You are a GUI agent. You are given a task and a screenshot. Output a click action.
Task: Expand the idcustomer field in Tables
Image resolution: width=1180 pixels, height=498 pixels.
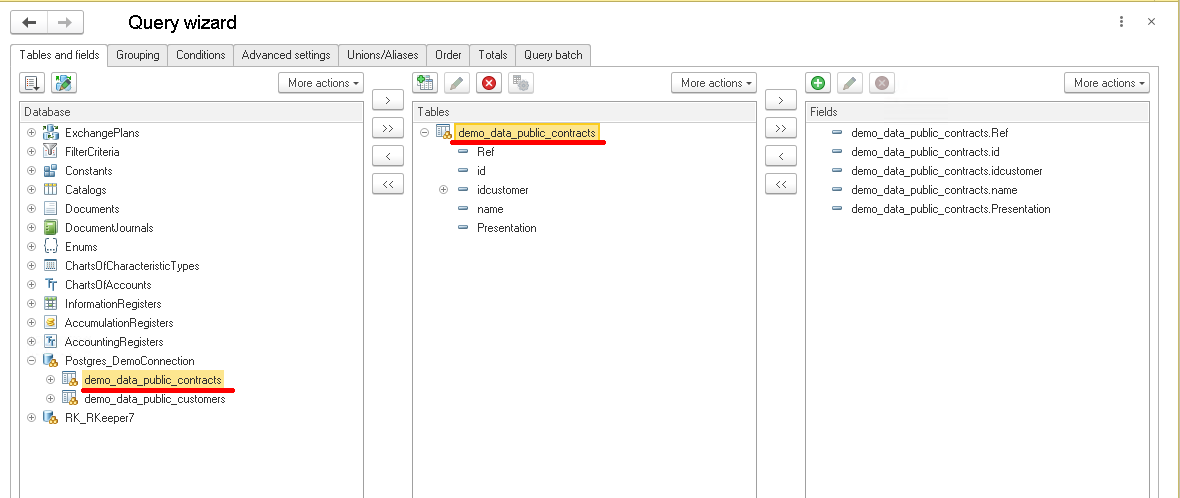pyautogui.click(x=443, y=190)
